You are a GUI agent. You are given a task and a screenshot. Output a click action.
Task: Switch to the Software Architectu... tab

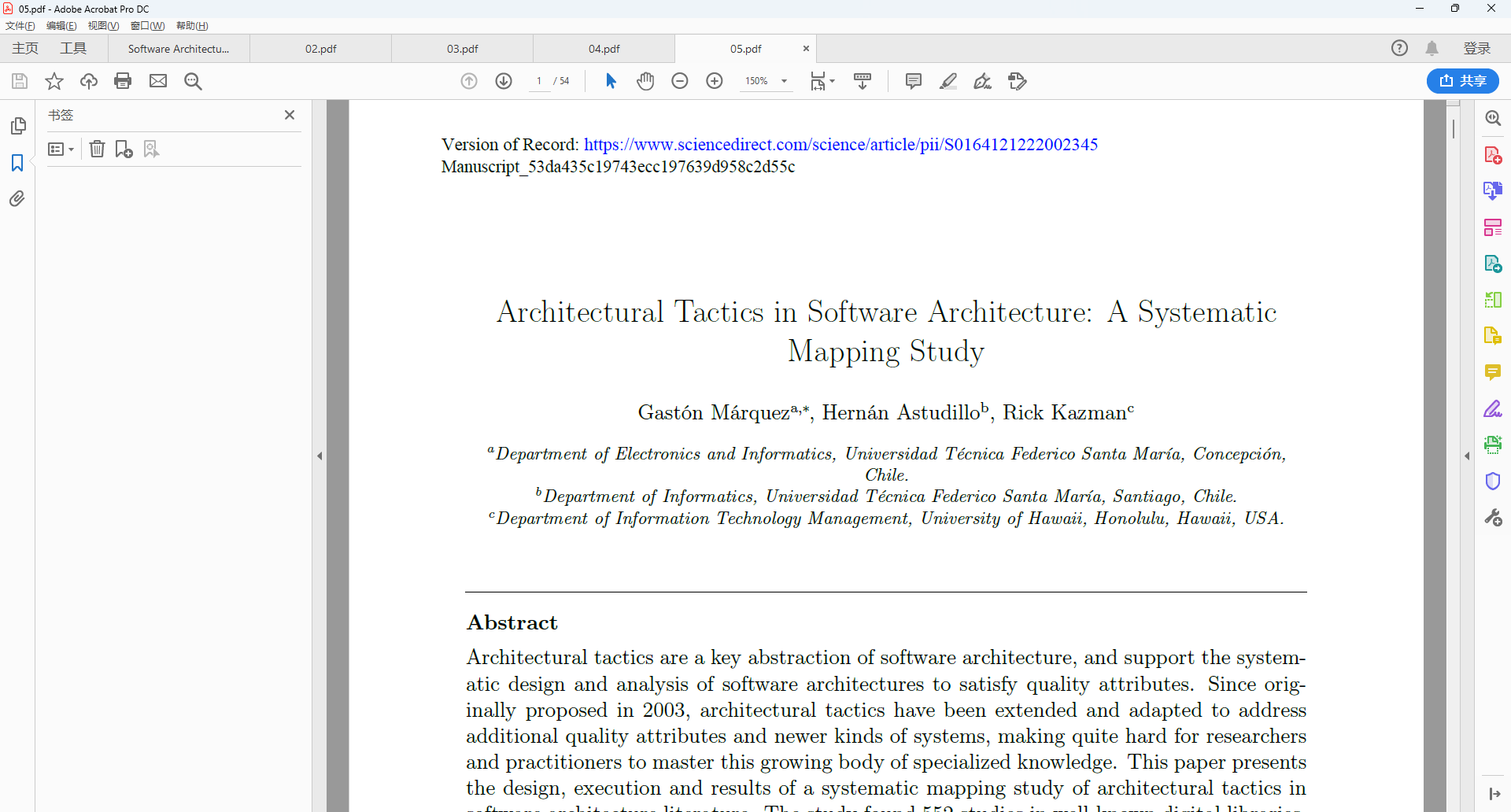tap(179, 49)
